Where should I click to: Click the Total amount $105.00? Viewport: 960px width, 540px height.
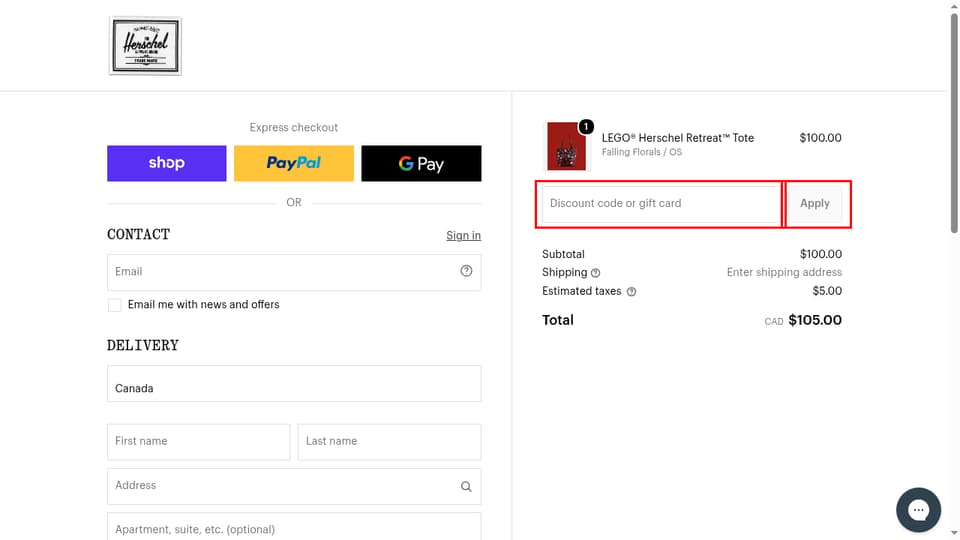(x=815, y=320)
